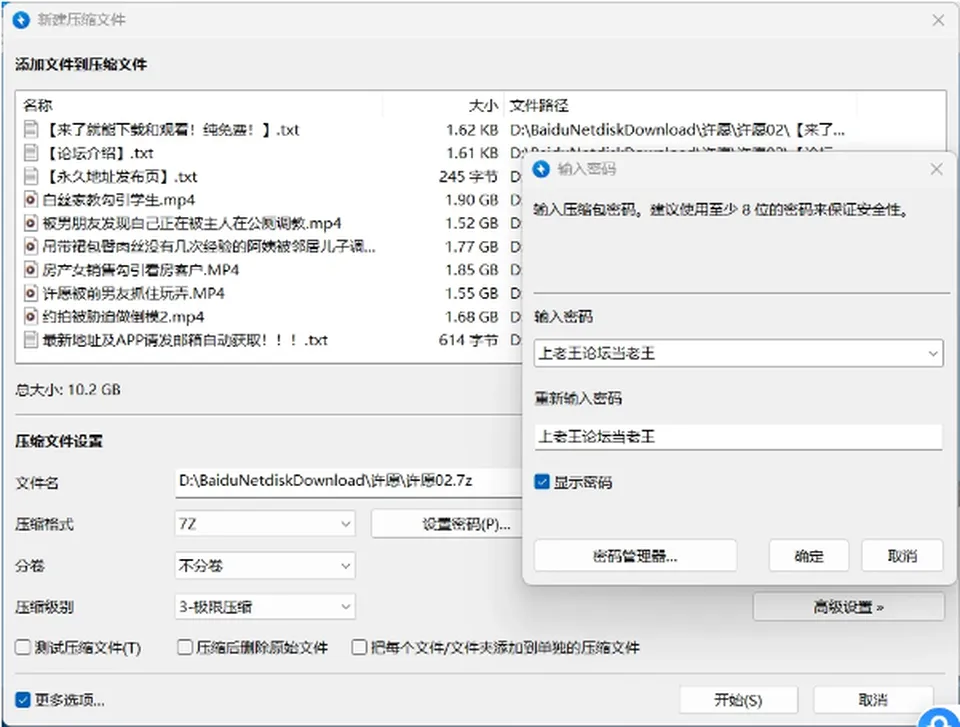Toggle the 更多选项 checkbox
Viewport: 960px width, 727px height.
[23, 699]
